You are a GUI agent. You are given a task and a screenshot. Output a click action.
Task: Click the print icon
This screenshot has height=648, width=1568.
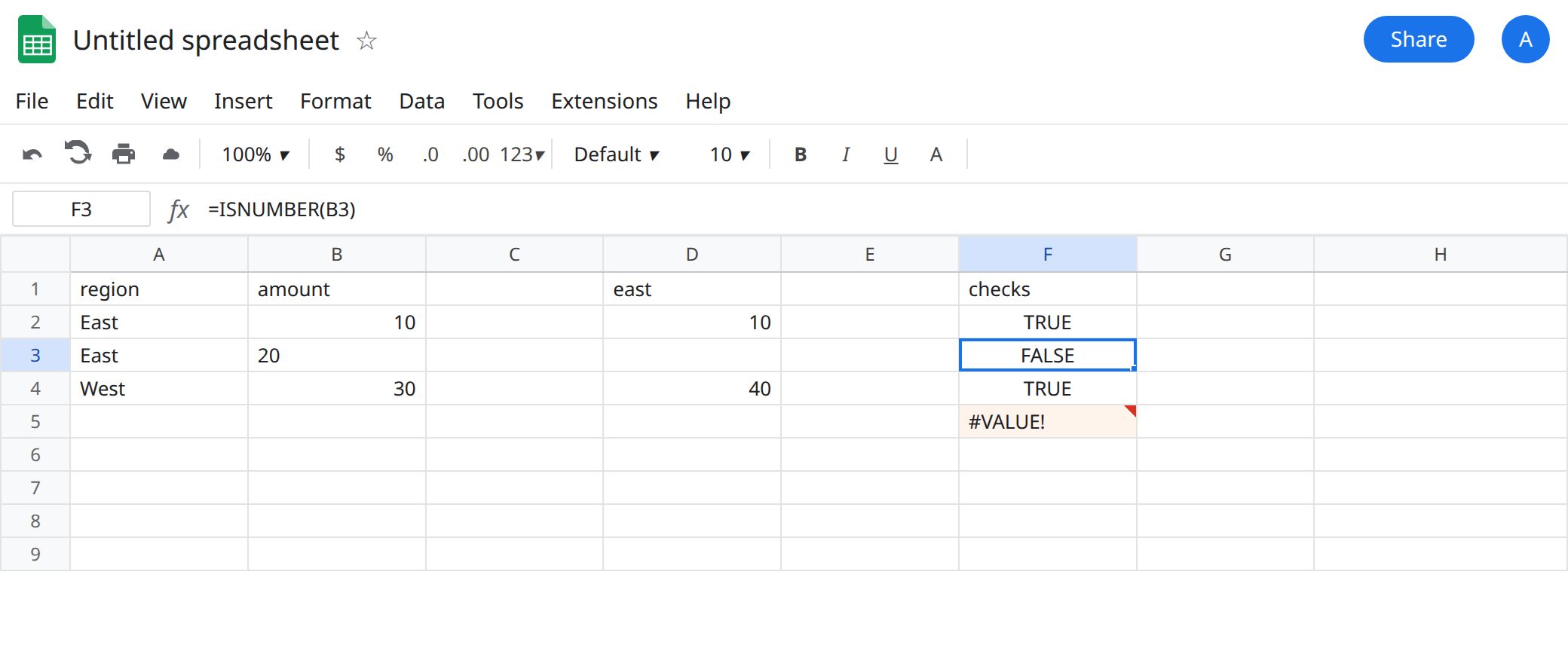click(124, 154)
